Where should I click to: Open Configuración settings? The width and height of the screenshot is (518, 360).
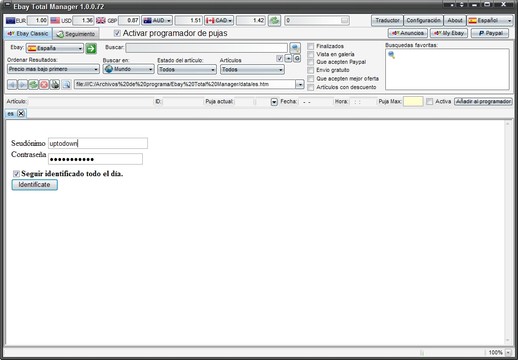(423, 21)
